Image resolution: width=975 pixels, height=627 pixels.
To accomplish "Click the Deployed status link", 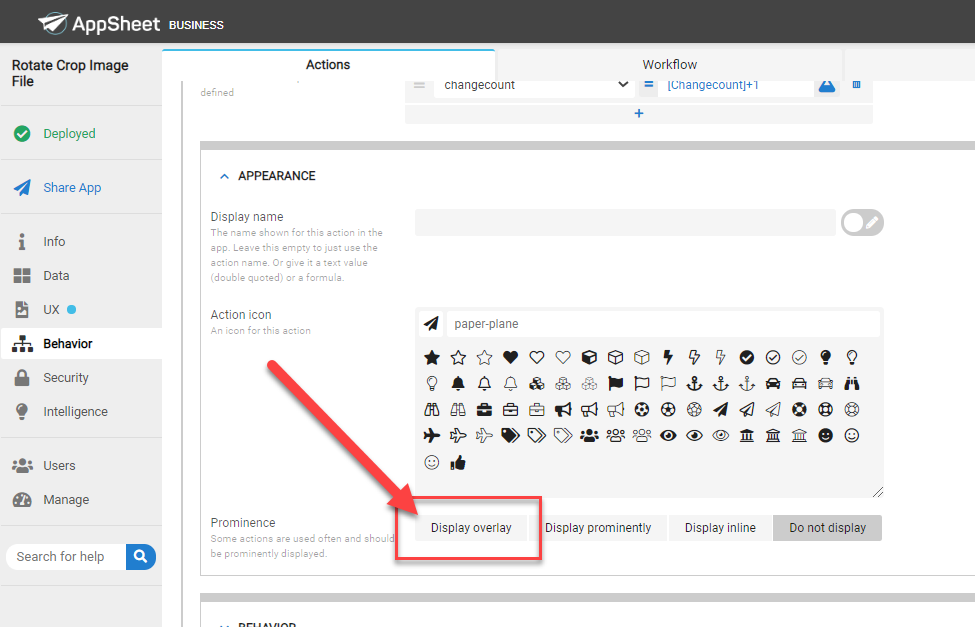I will [x=69, y=134].
